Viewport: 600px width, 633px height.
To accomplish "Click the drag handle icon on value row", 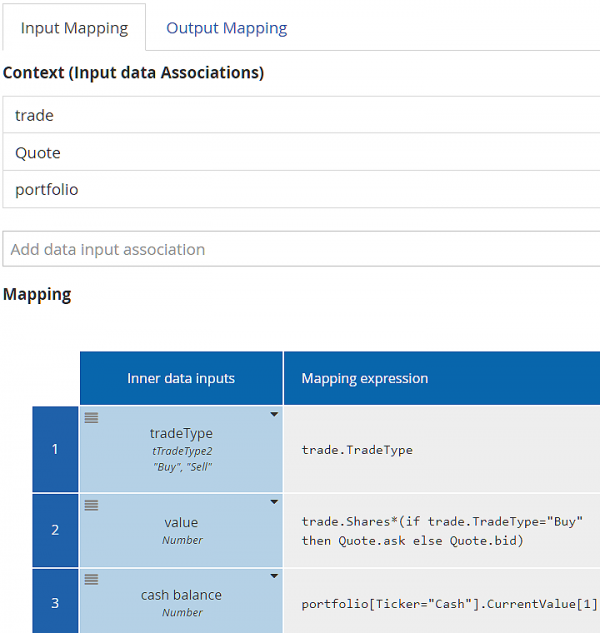I will pyautogui.click(x=91, y=505).
